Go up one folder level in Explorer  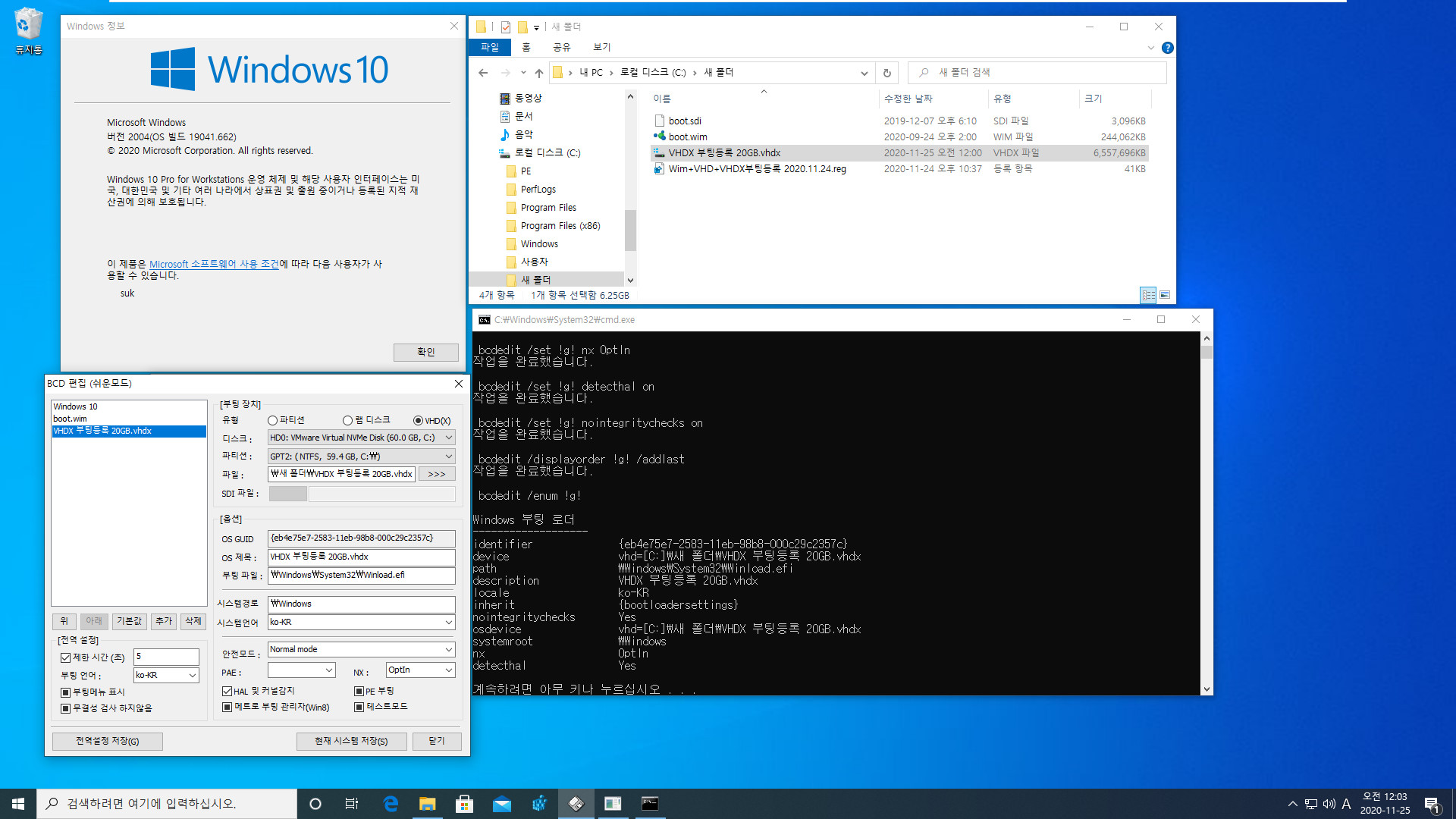[x=539, y=73]
